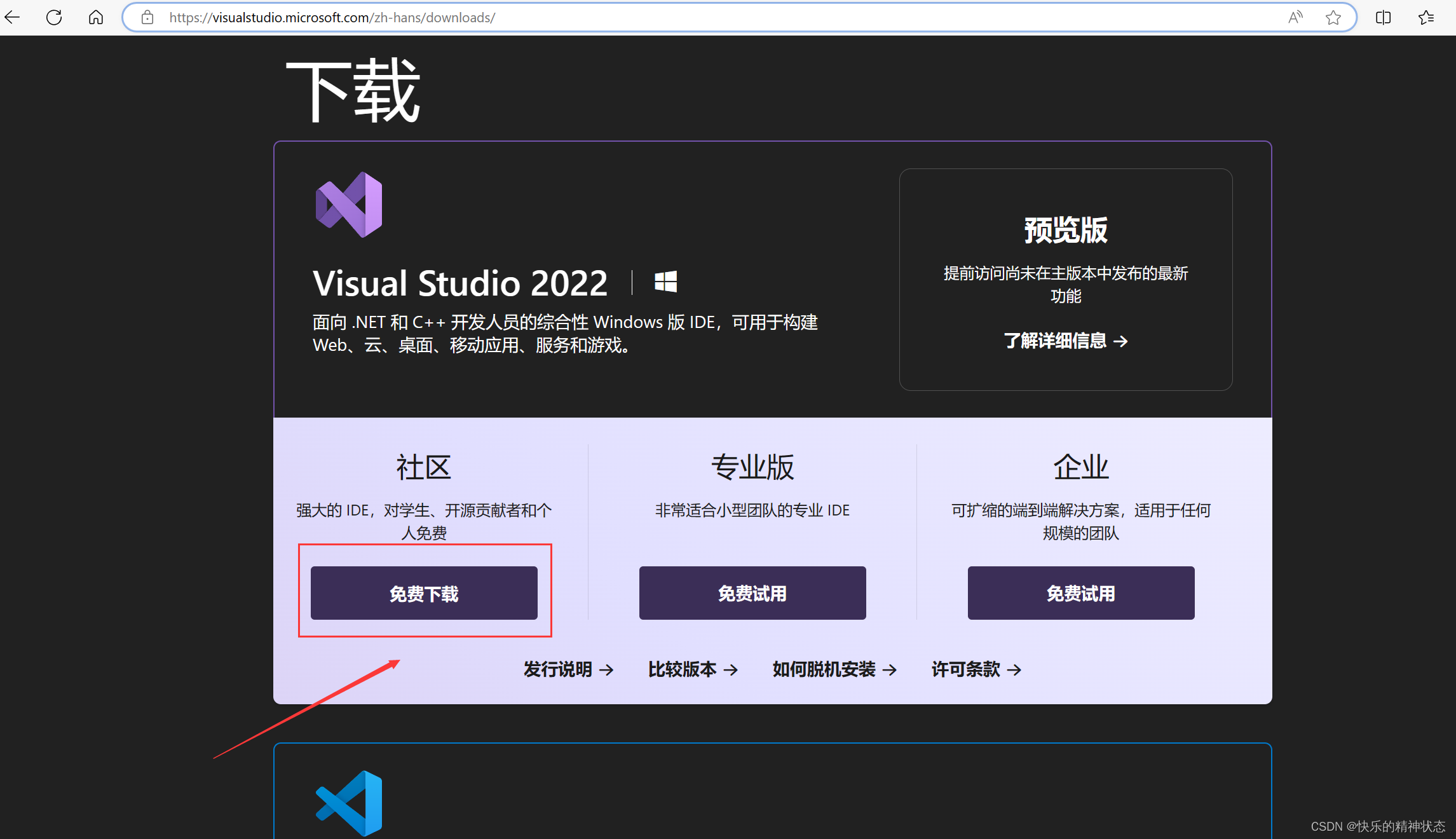
Task: Download Community edition via 免费下载 button
Action: point(424,593)
